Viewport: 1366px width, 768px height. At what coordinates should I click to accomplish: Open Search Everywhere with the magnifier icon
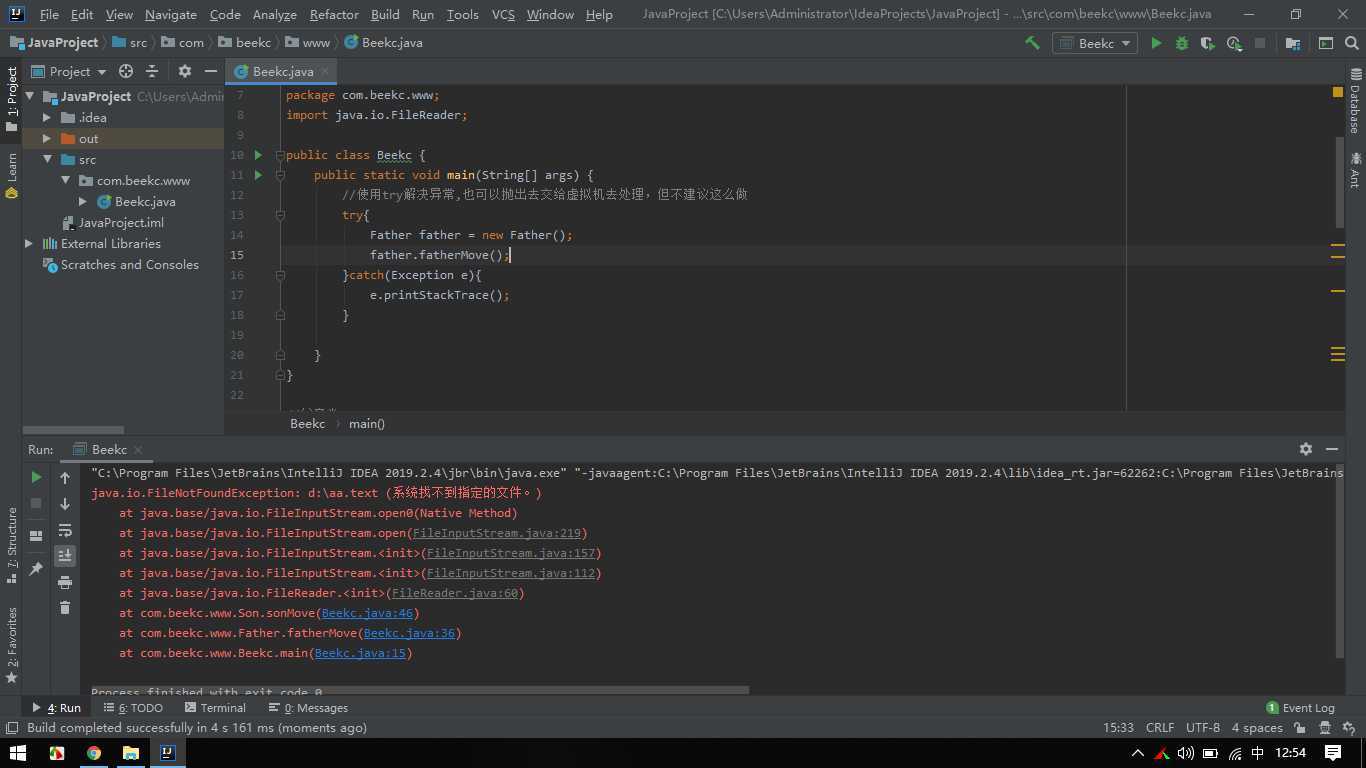(1352, 43)
